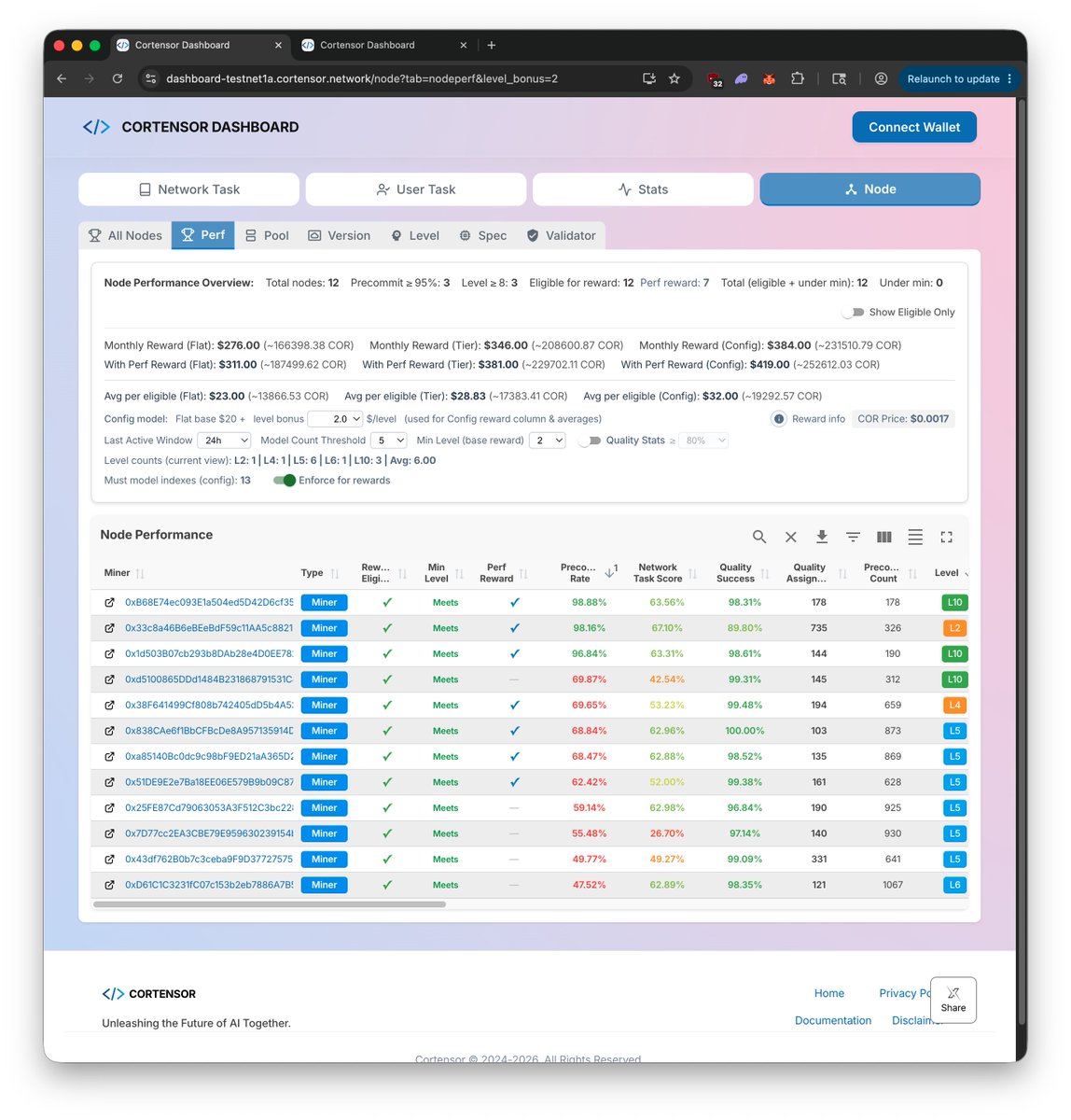Open the Stats tab
This screenshot has width=1071, height=1120.
(643, 189)
